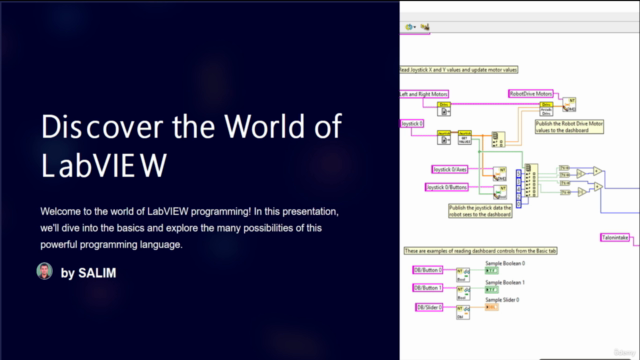Viewport: 640px width, 360px height.
Task: Click the "Sample Slider 0" label
Action: pyautogui.click(x=502, y=300)
